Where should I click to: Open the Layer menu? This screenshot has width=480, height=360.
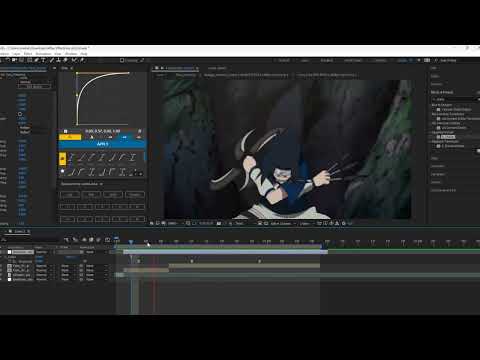(x=16, y=54)
